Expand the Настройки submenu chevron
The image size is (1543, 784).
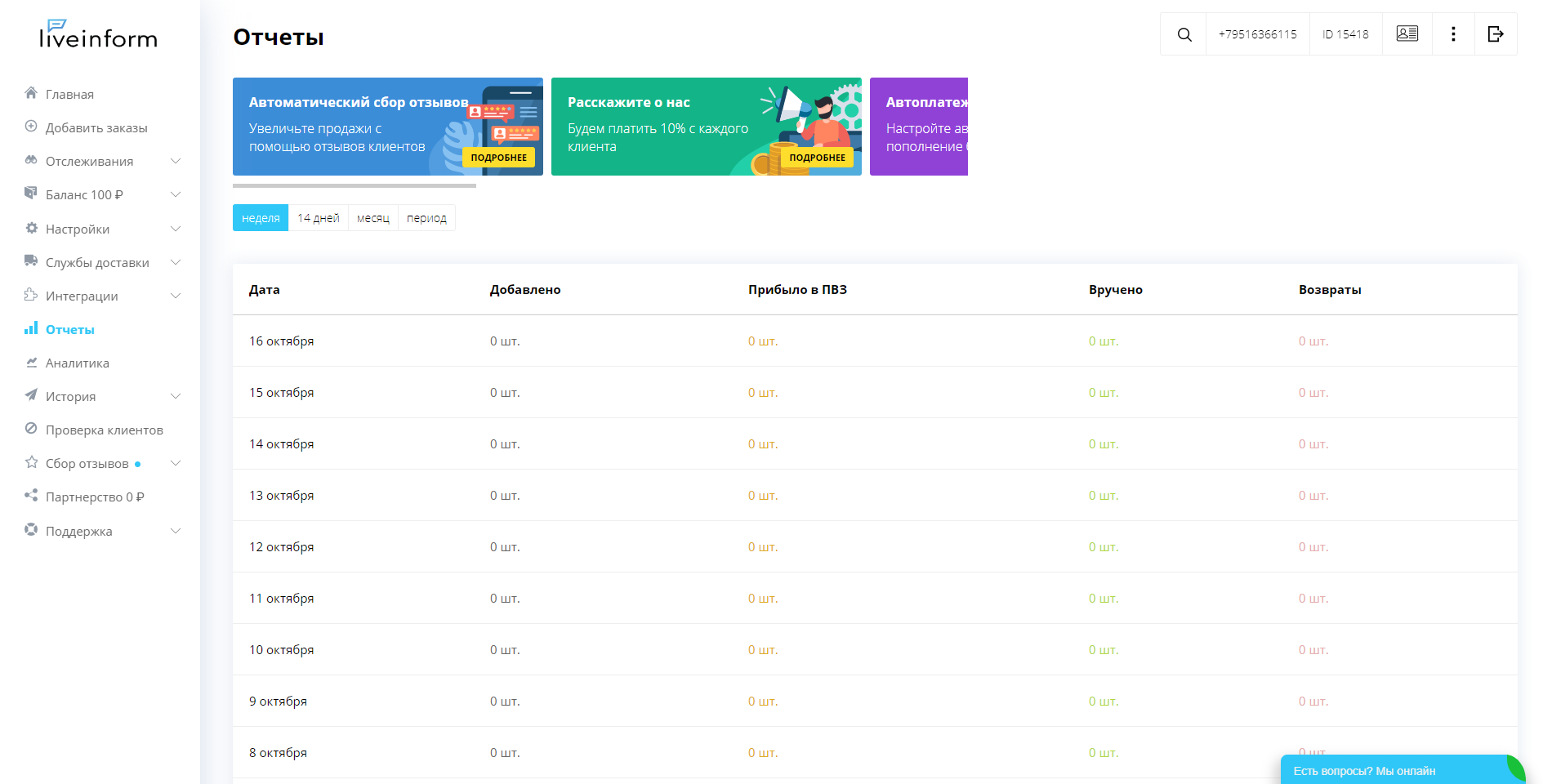click(176, 229)
